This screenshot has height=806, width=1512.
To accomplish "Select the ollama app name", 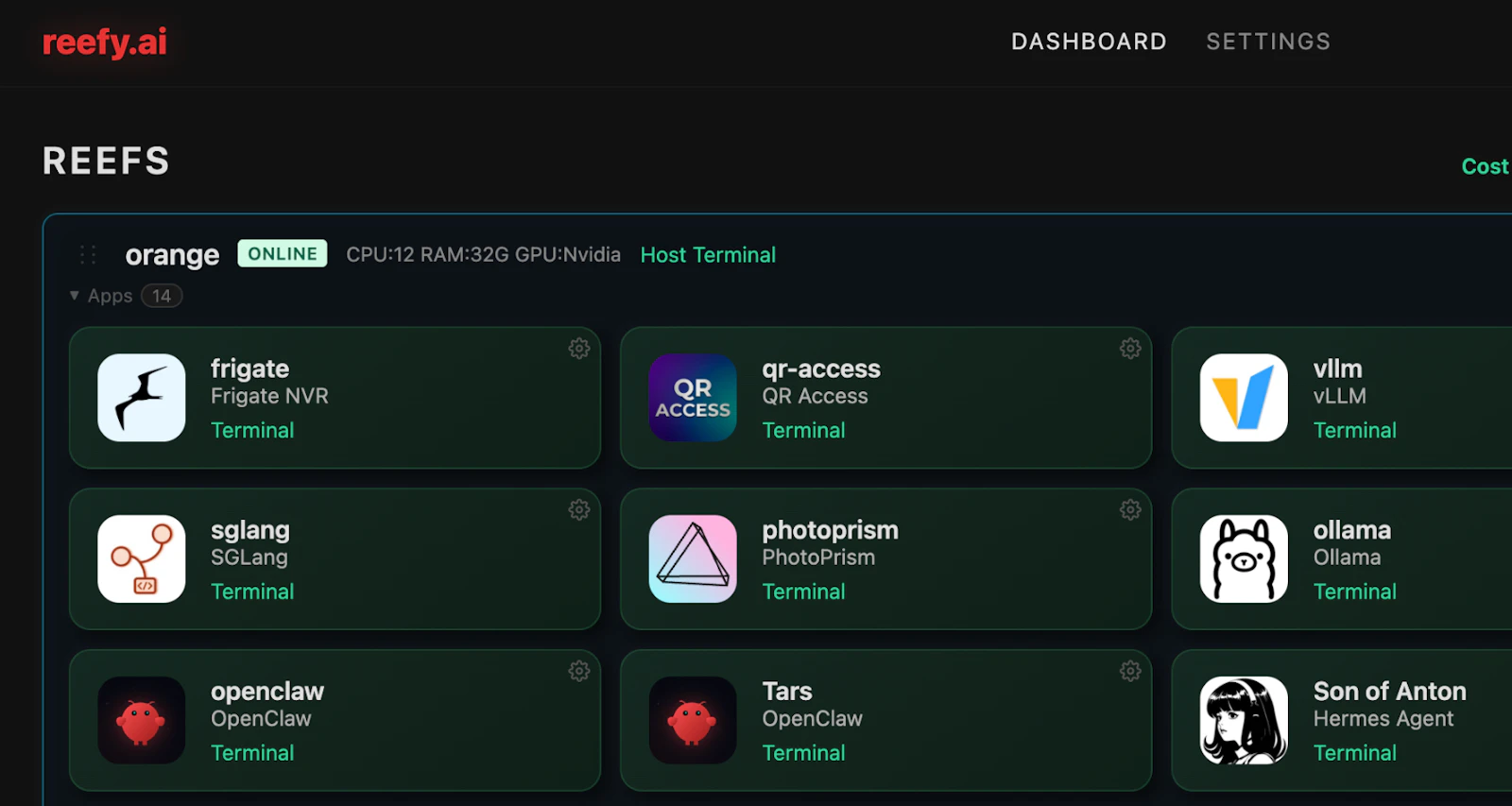I will coord(1351,530).
